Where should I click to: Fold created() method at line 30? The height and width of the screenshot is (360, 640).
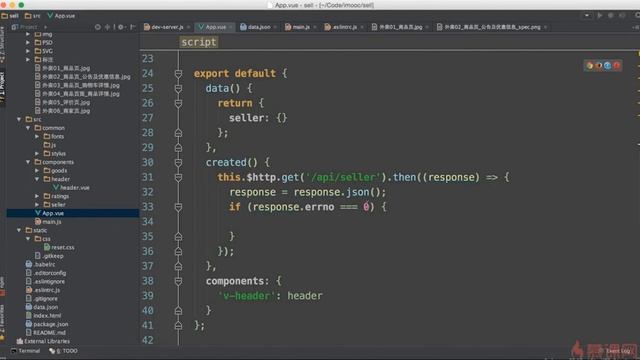(178, 162)
